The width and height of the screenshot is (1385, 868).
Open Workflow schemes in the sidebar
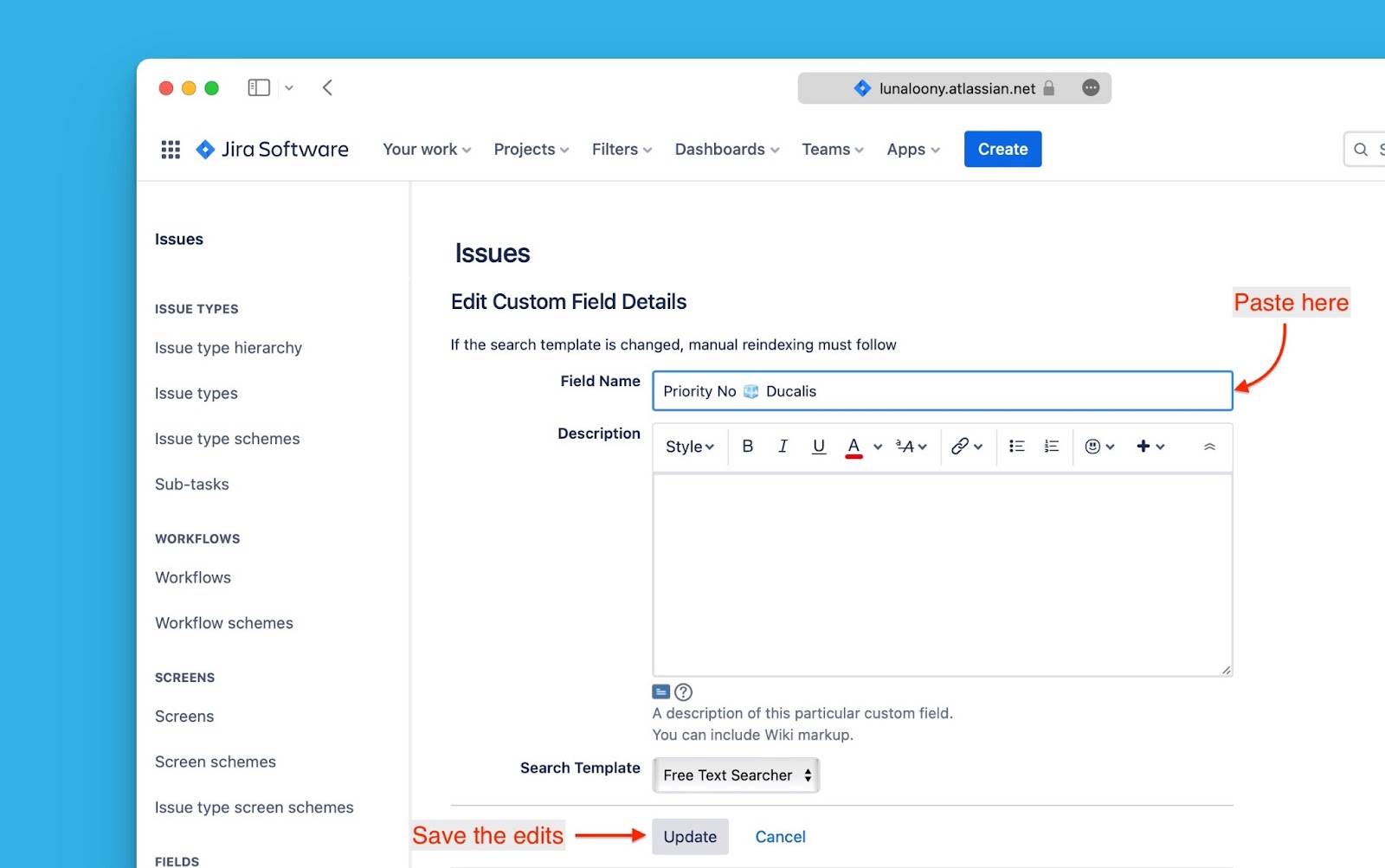[x=224, y=623]
